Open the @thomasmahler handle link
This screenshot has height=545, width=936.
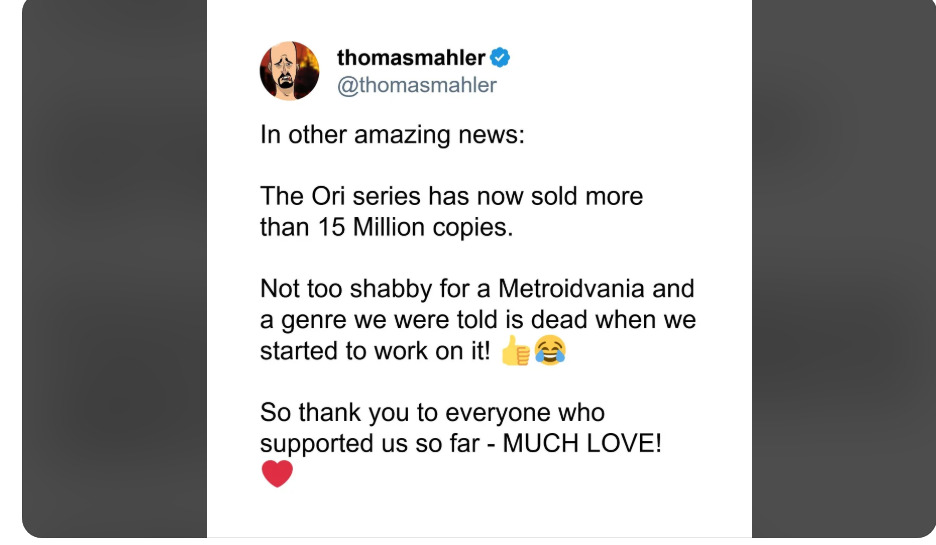(x=416, y=85)
